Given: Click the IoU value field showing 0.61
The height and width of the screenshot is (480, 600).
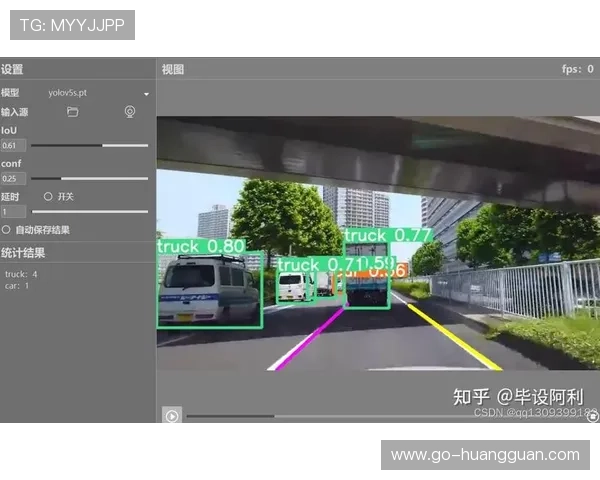Looking at the screenshot, I should pyautogui.click(x=13, y=145).
